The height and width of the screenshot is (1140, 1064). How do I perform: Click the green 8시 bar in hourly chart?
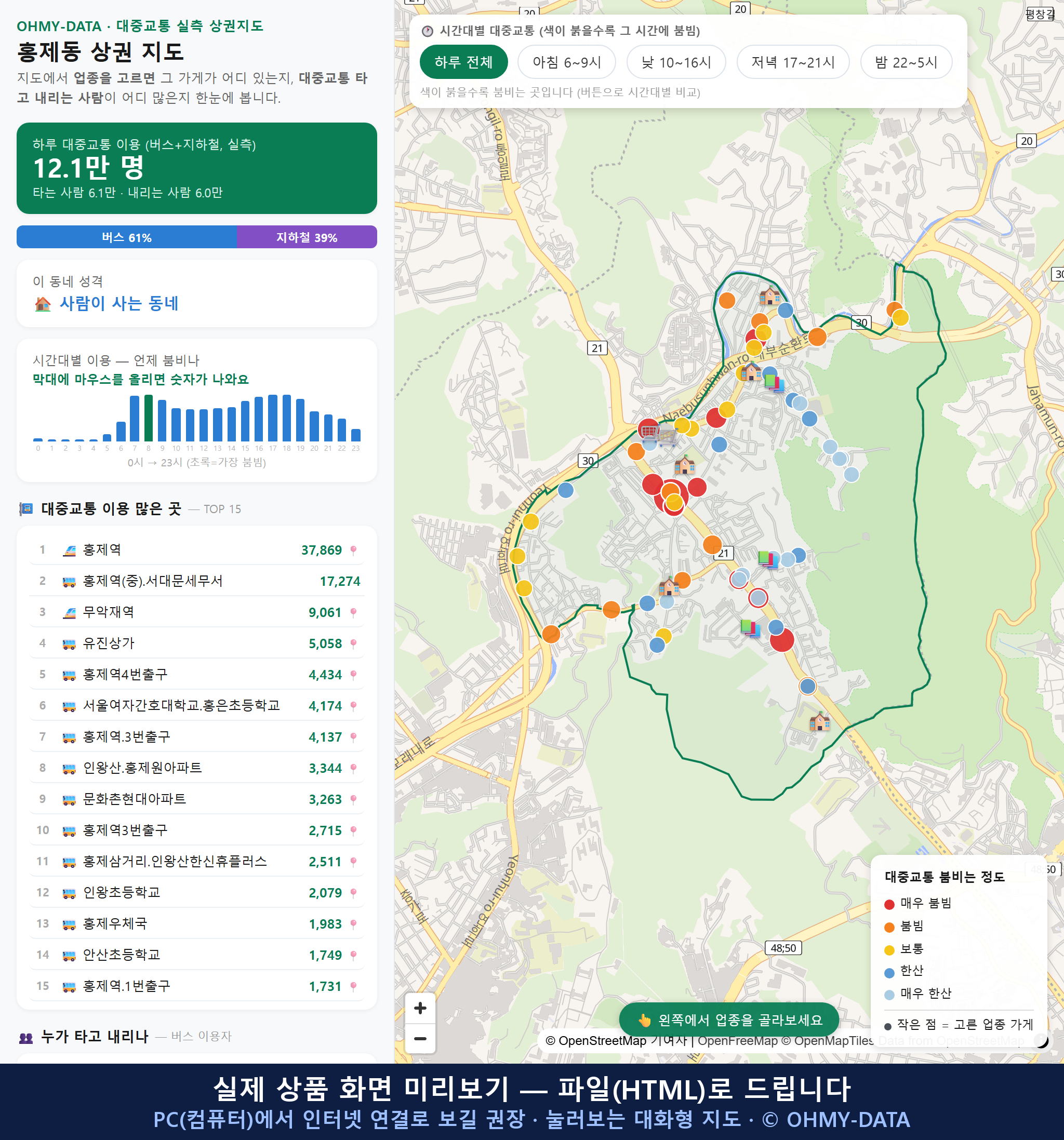[149, 418]
